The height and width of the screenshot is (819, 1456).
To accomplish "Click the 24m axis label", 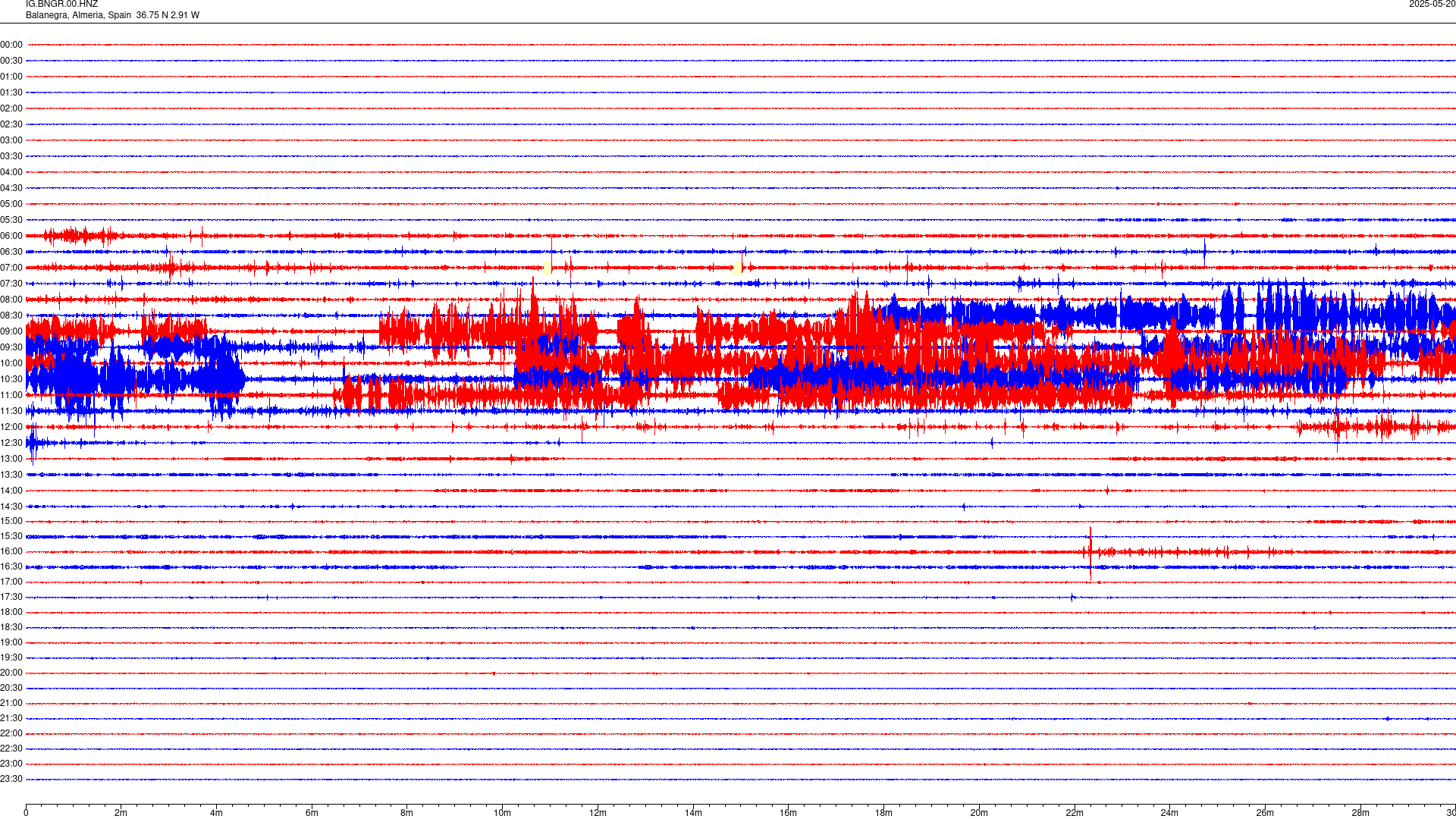I will pyautogui.click(x=1169, y=813).
